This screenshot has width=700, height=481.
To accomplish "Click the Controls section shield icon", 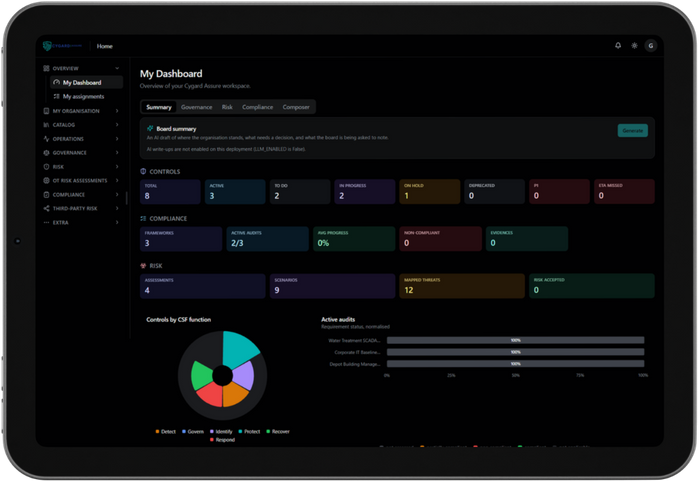I will tap(143, 171).
